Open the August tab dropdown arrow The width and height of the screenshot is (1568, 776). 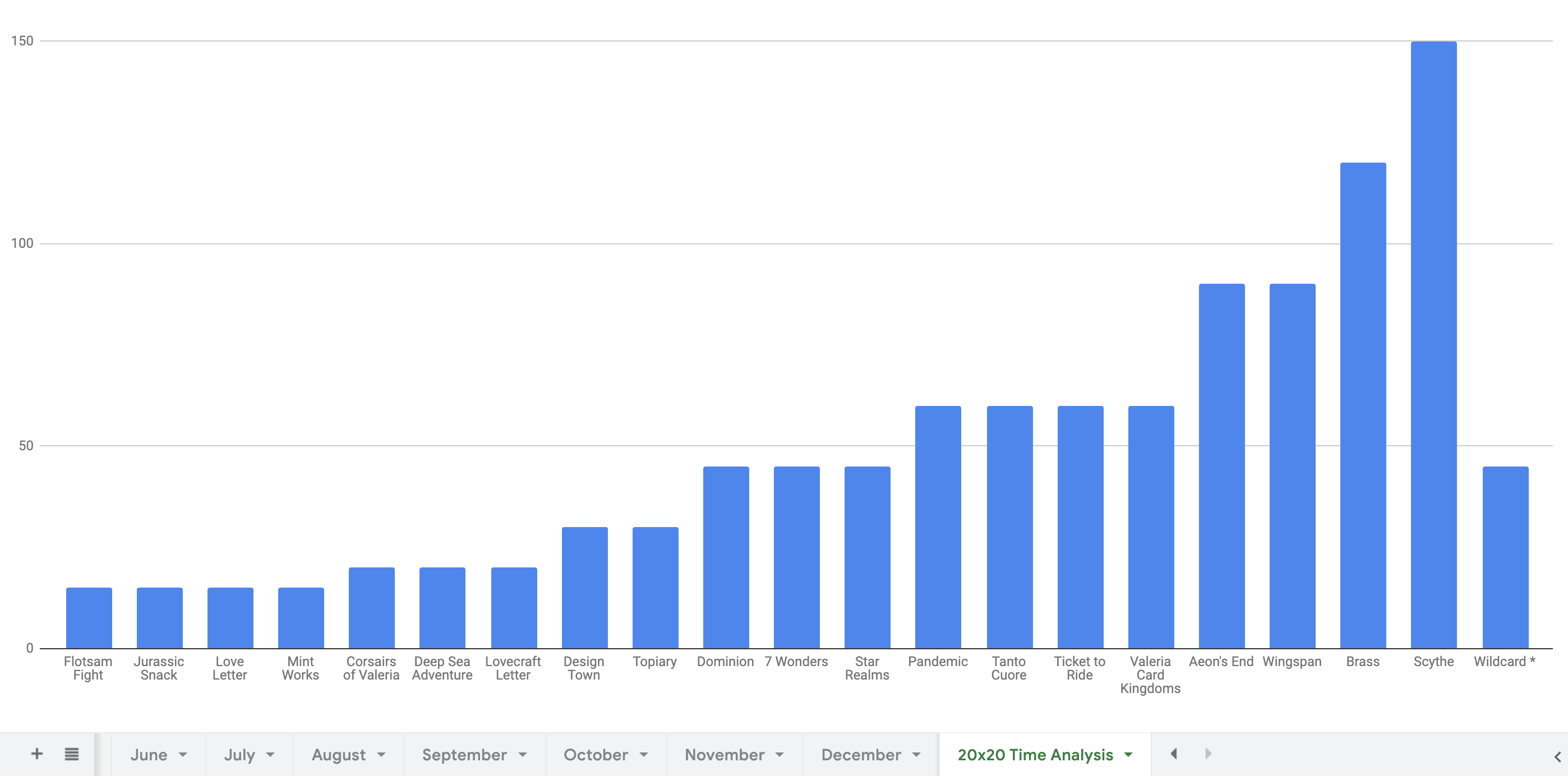pyautogui.click(x=381, y=755)
